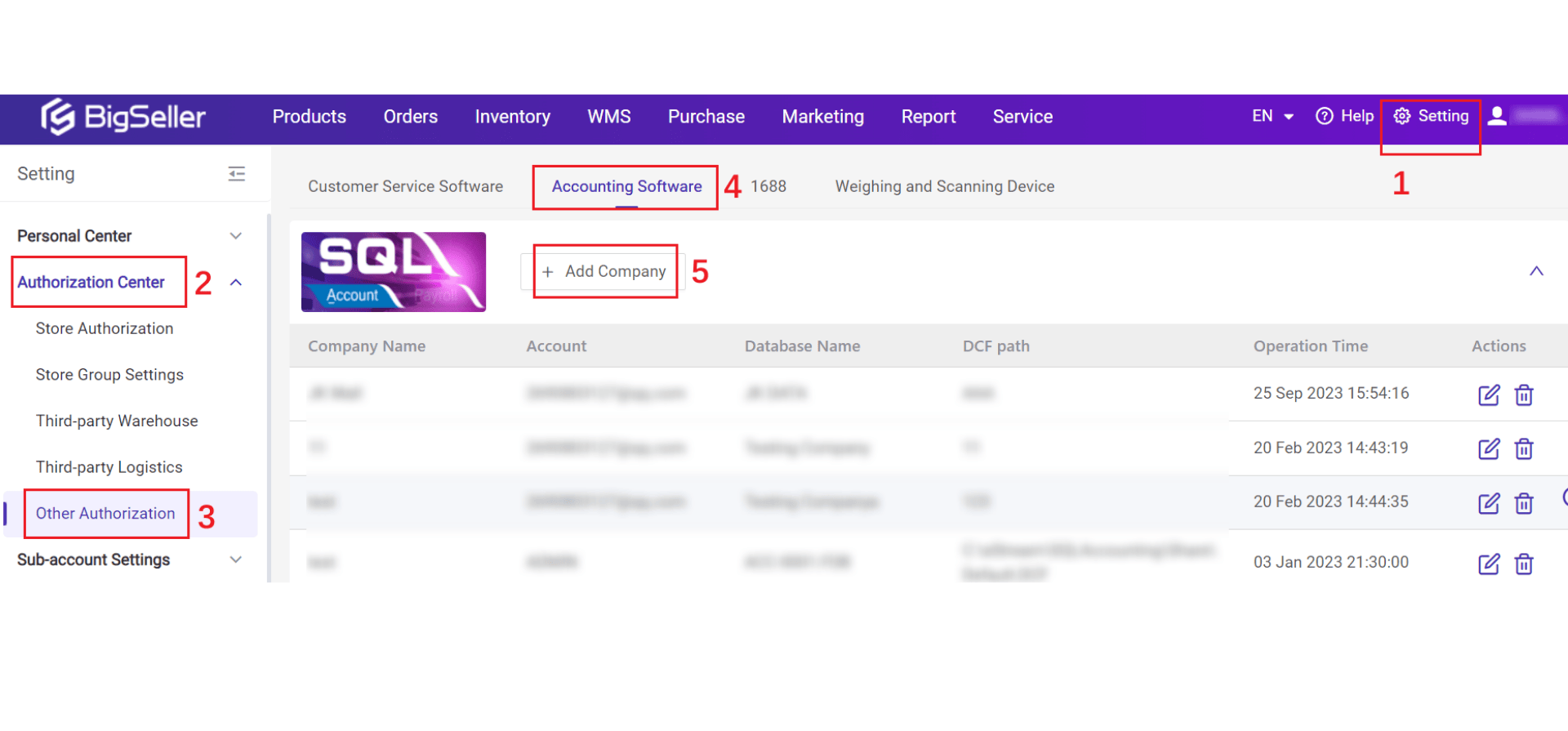1568x731 pixels.
Task: Open the EN language dropdown
Action: [x=1272, y=117]
